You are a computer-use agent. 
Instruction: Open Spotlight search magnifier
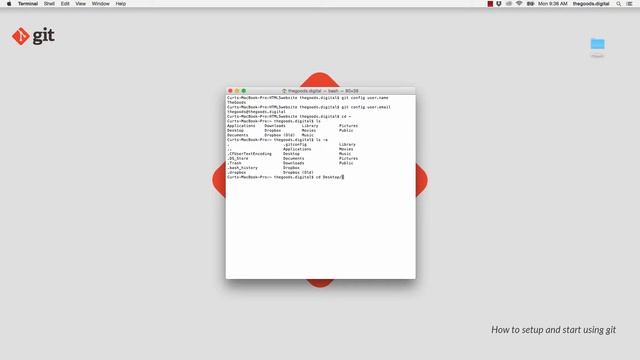coord(619,4)
